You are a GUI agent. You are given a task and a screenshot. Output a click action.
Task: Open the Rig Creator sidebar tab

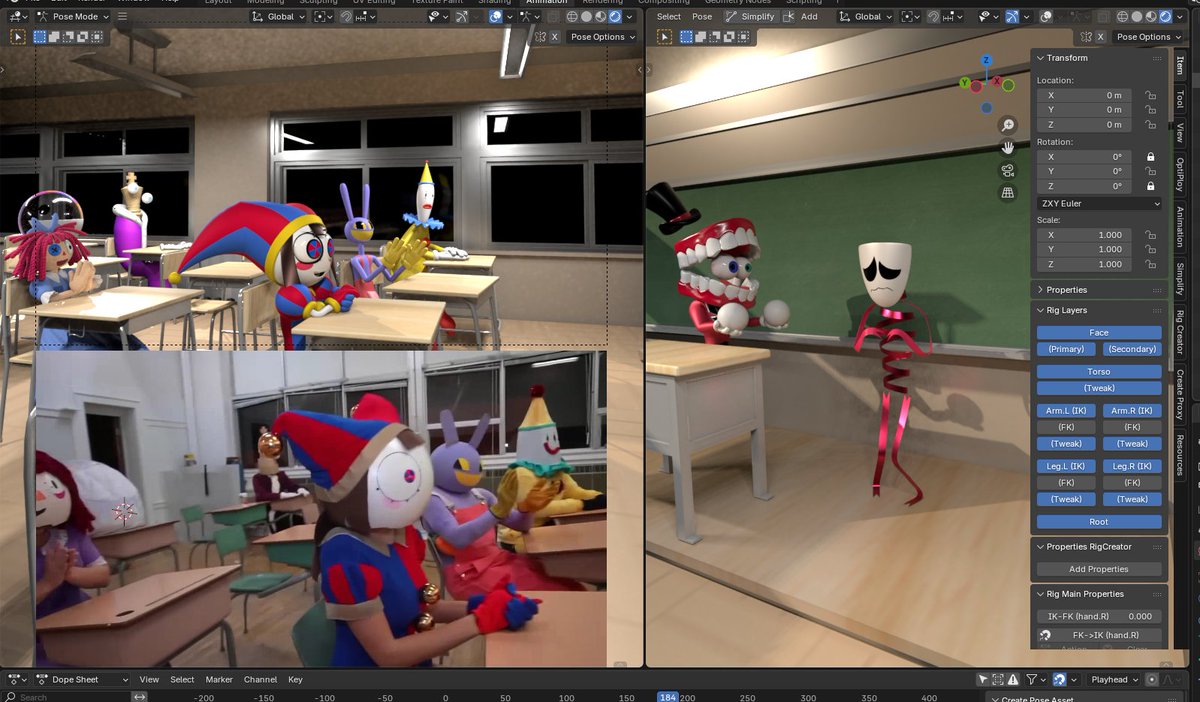pos(1180,331)
